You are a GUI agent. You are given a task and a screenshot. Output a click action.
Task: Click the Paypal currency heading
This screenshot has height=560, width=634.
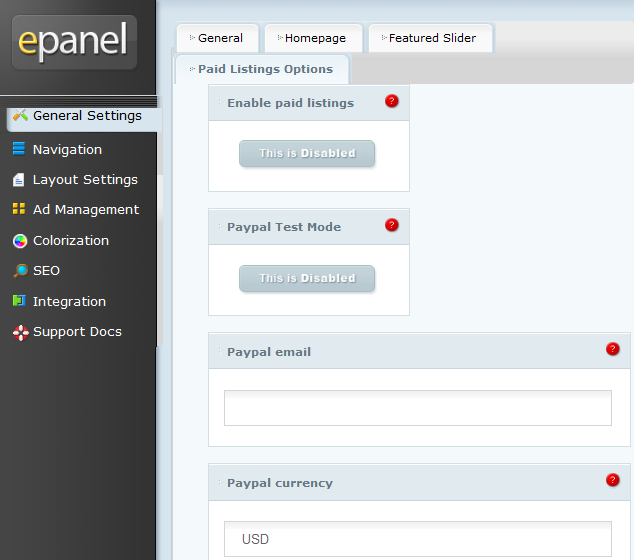280,483
